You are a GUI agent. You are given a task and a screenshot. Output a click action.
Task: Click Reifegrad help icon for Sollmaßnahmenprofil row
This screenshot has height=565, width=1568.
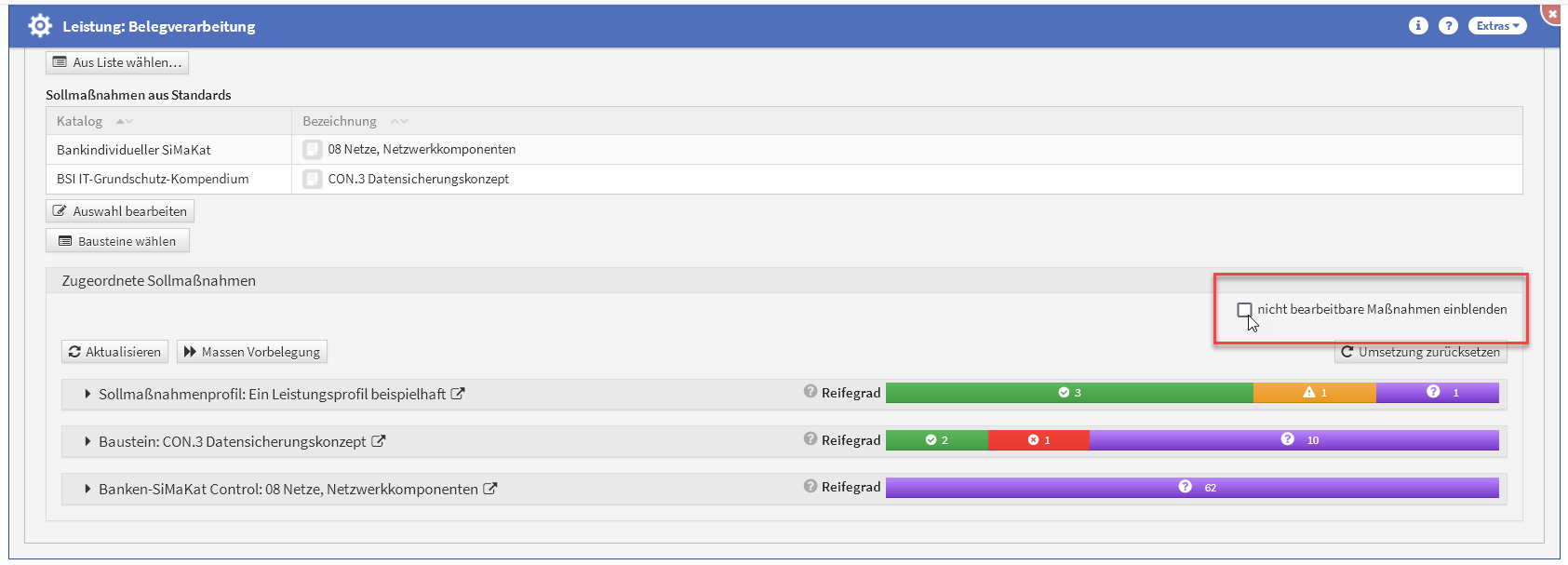tap(811, 392)
